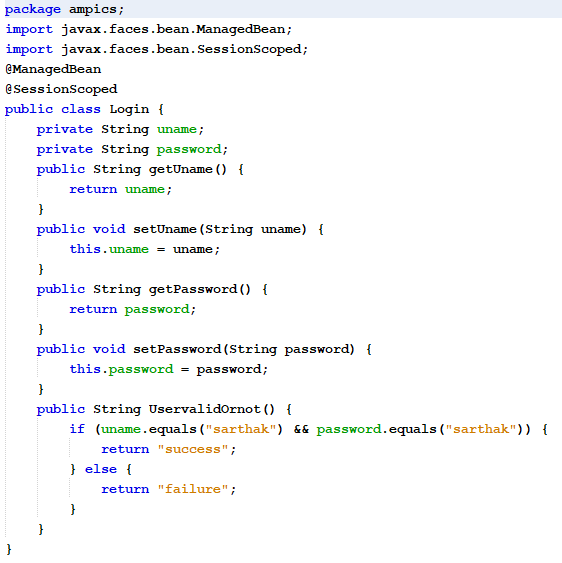Viewport: 562px width, 563px height.
Task: Click "sarthak" string inside password.equals
Action: pos(481,429)
